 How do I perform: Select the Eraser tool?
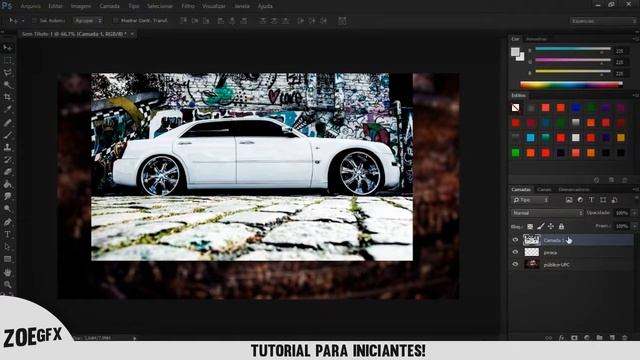pyautogui.click(x=8, y=172)
